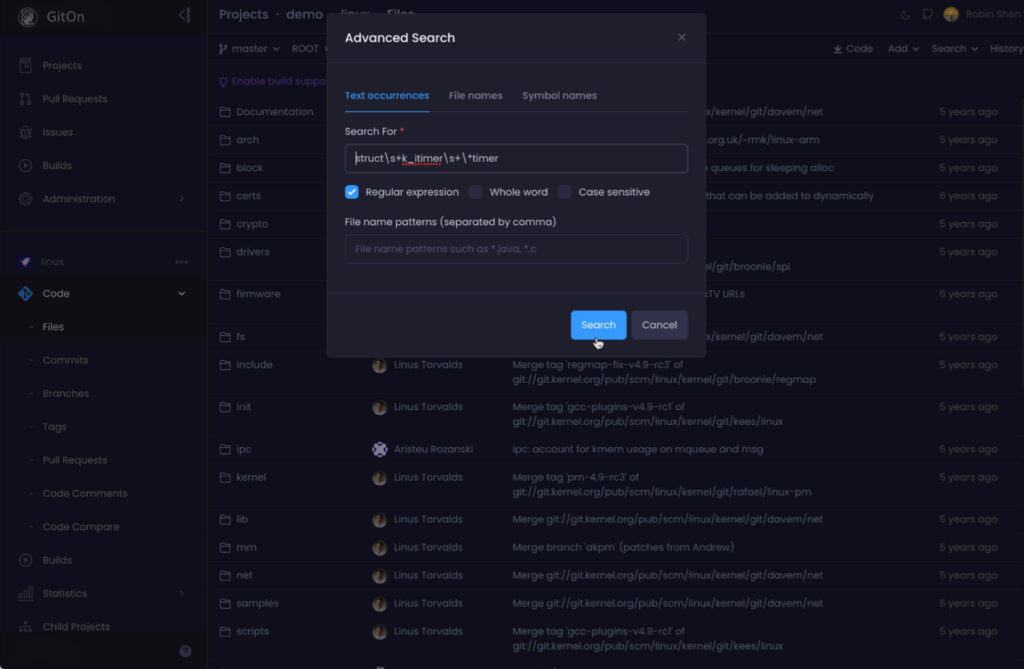Enable the Whole word checkbox
1024x669 pixels.
point(475,192)
